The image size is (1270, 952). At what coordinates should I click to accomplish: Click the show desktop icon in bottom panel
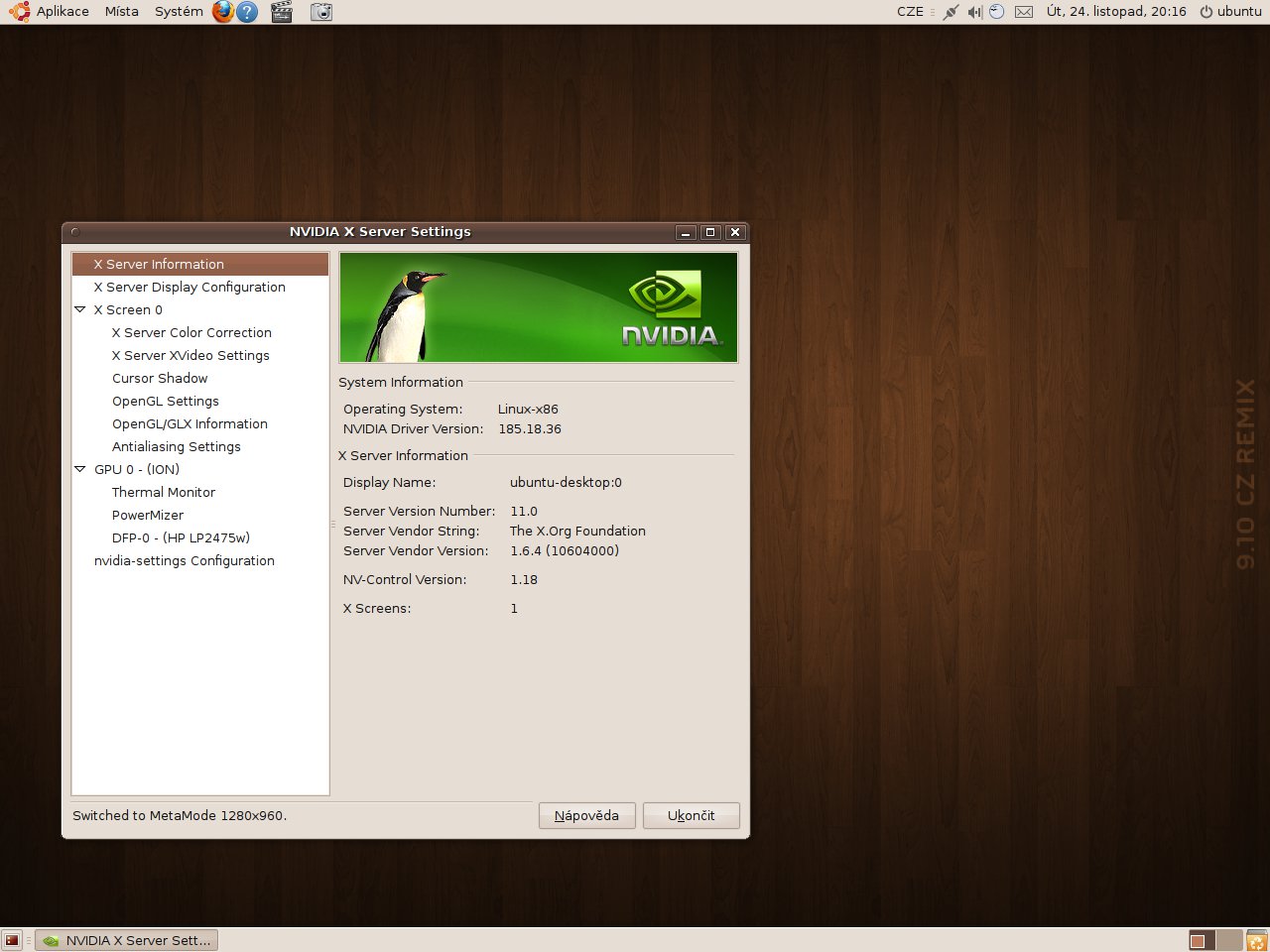point(12,940)
